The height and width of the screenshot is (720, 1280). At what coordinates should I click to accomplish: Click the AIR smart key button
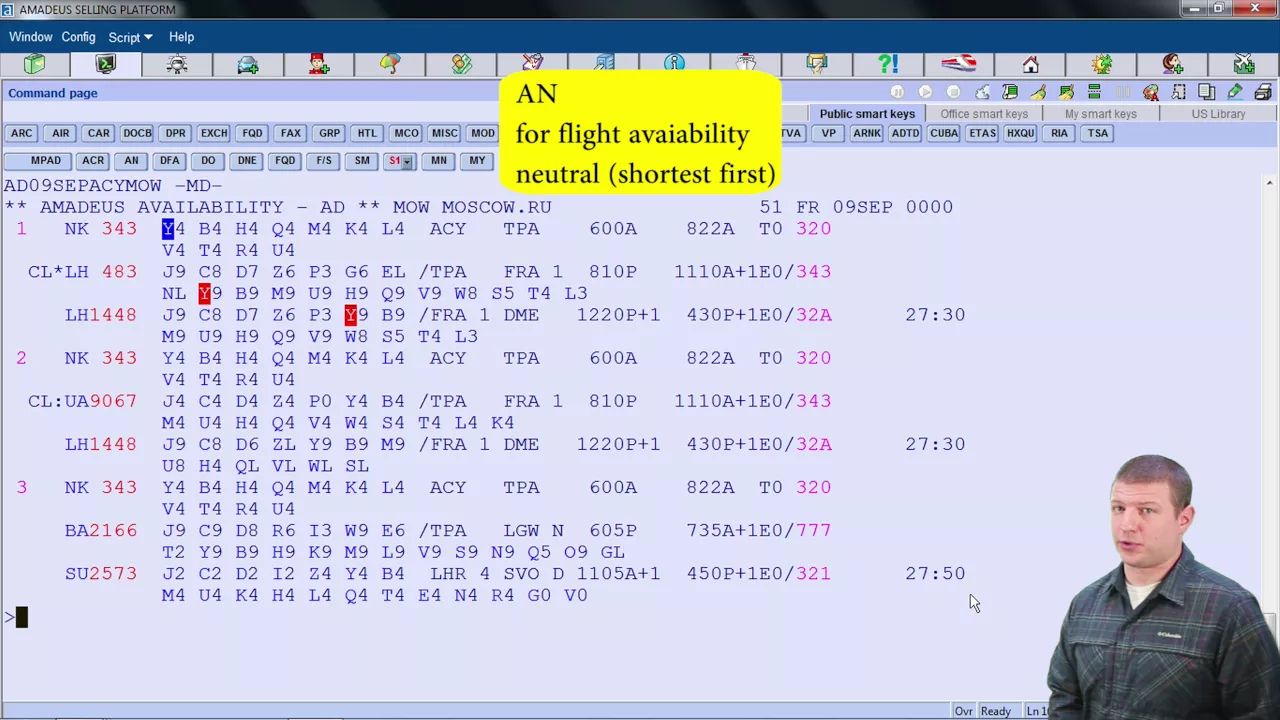point(60,133)
